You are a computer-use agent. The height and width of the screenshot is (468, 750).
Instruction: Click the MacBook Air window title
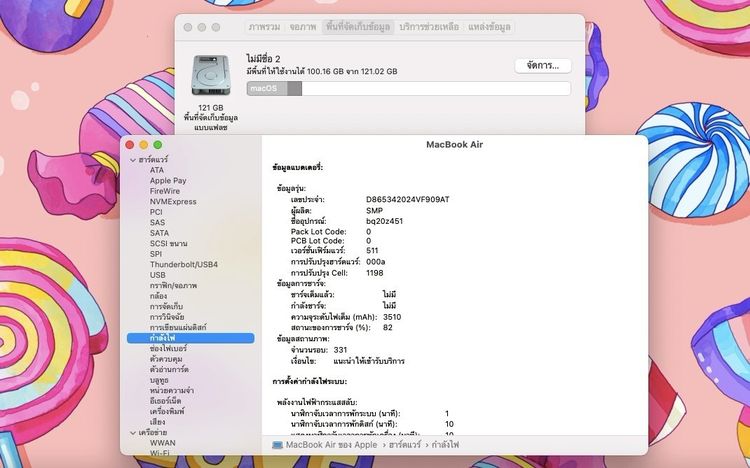pos(454,145)
